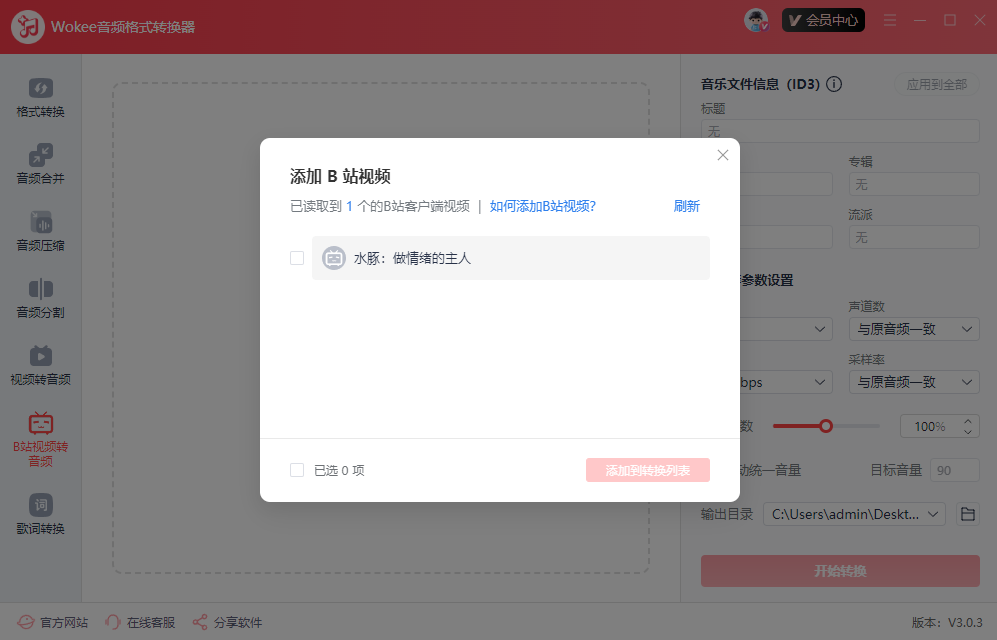The width and height of the screenshot is (997, 640).
Task: Open the 声道数 dropdown
Action: point(913,328)
